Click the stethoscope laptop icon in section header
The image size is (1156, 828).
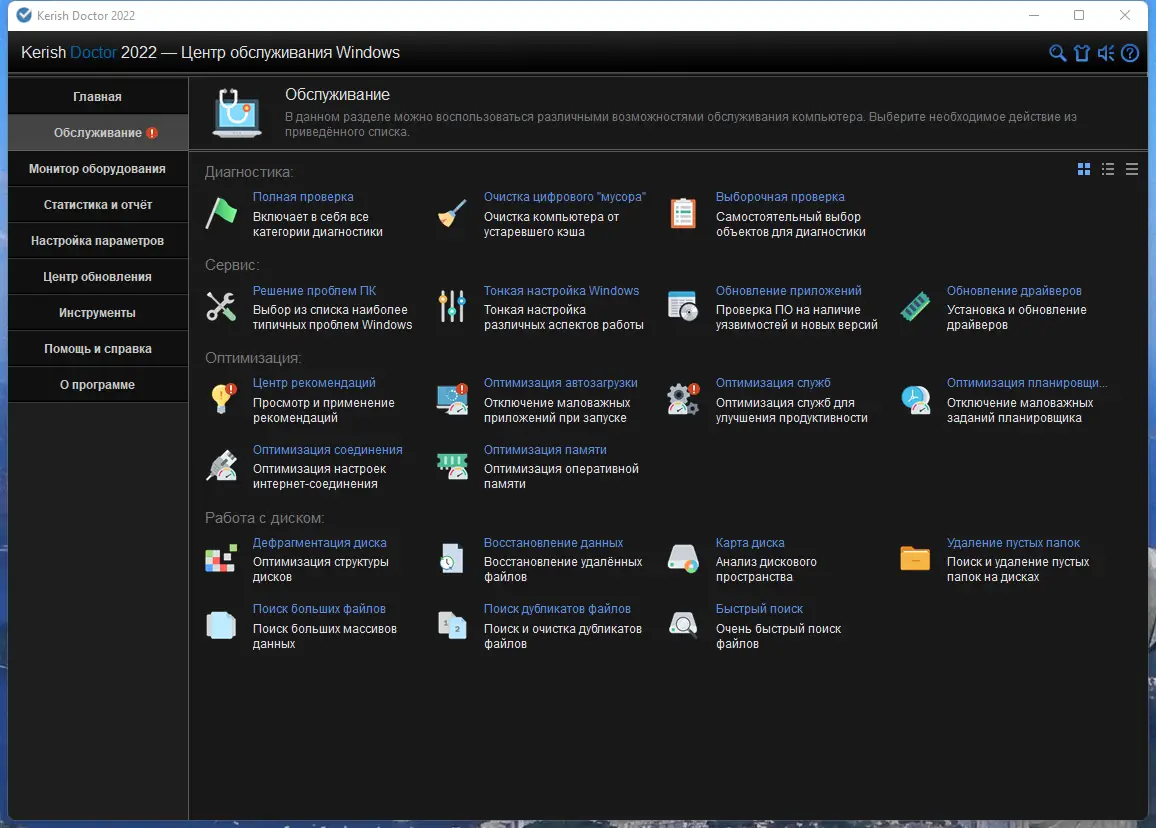pyautogui.click(x=237, y=113)
